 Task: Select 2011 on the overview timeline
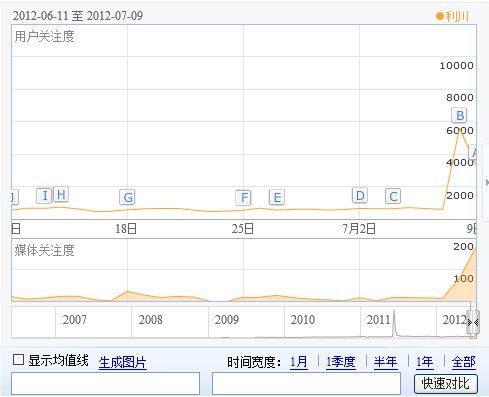(x=378, y=320)
